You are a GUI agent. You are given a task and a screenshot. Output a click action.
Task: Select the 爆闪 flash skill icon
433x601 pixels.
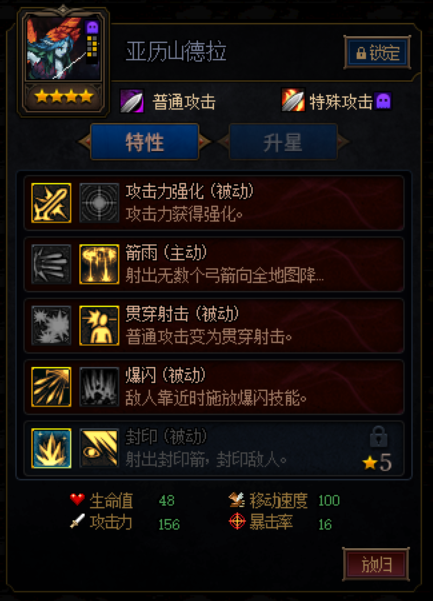tap(51, 387)
